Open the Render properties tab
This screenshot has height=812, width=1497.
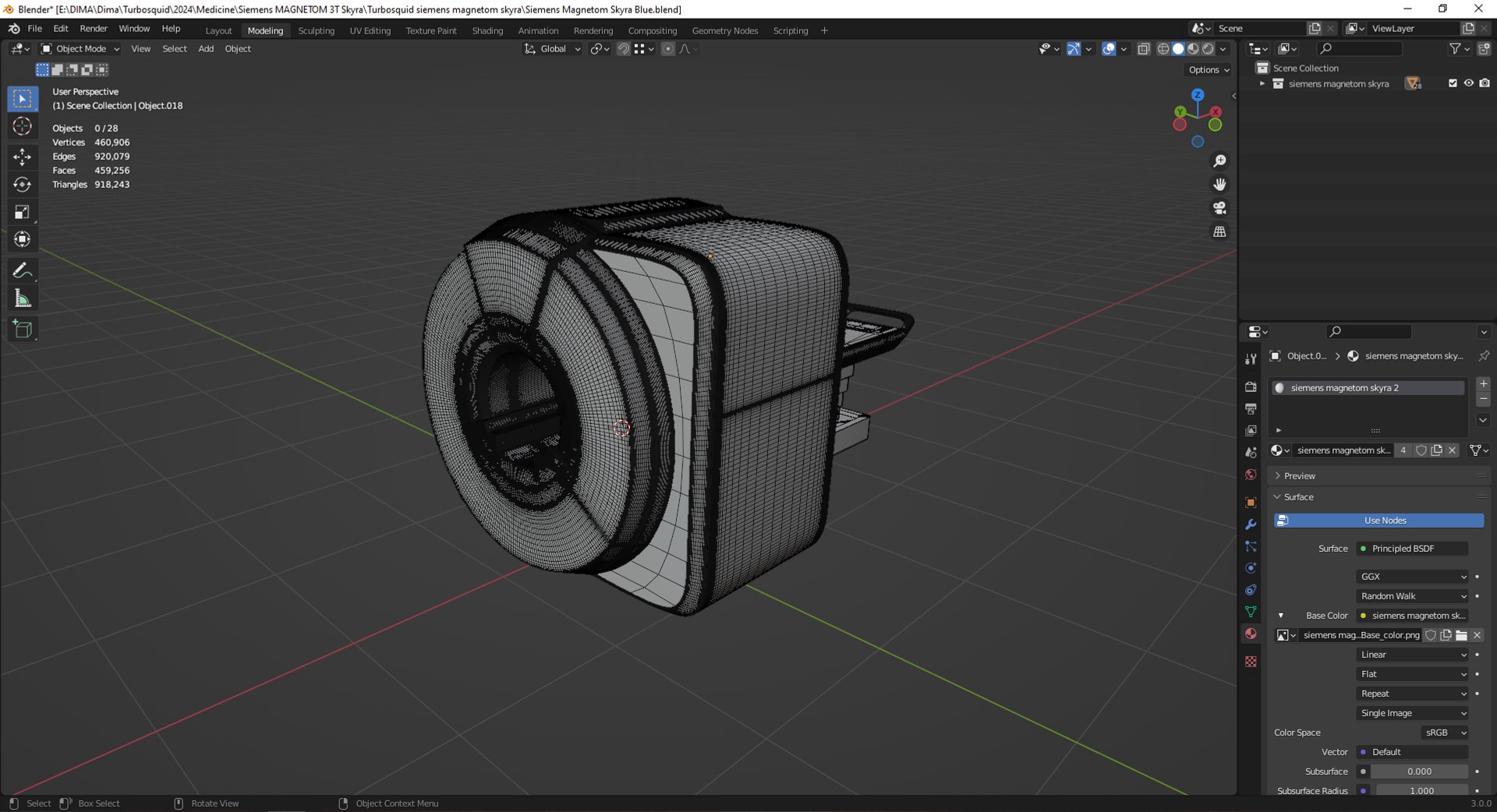(x=1251, y=387)
